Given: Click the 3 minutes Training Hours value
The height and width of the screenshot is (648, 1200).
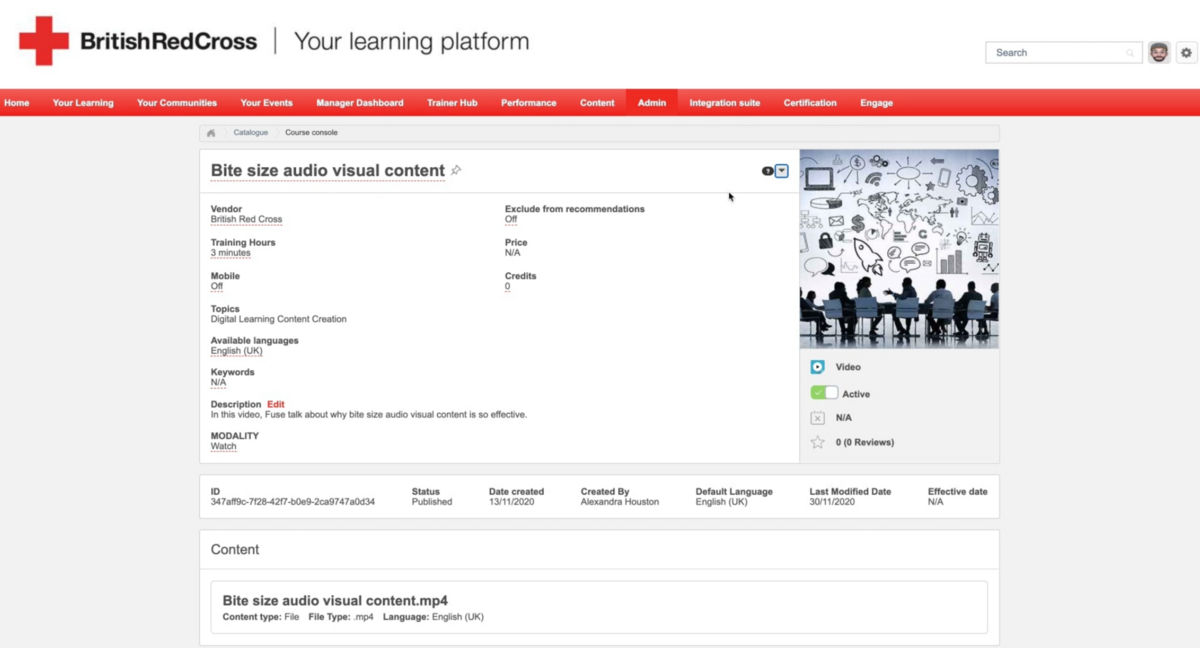Looking at the screenshot, I should point(231,253).
